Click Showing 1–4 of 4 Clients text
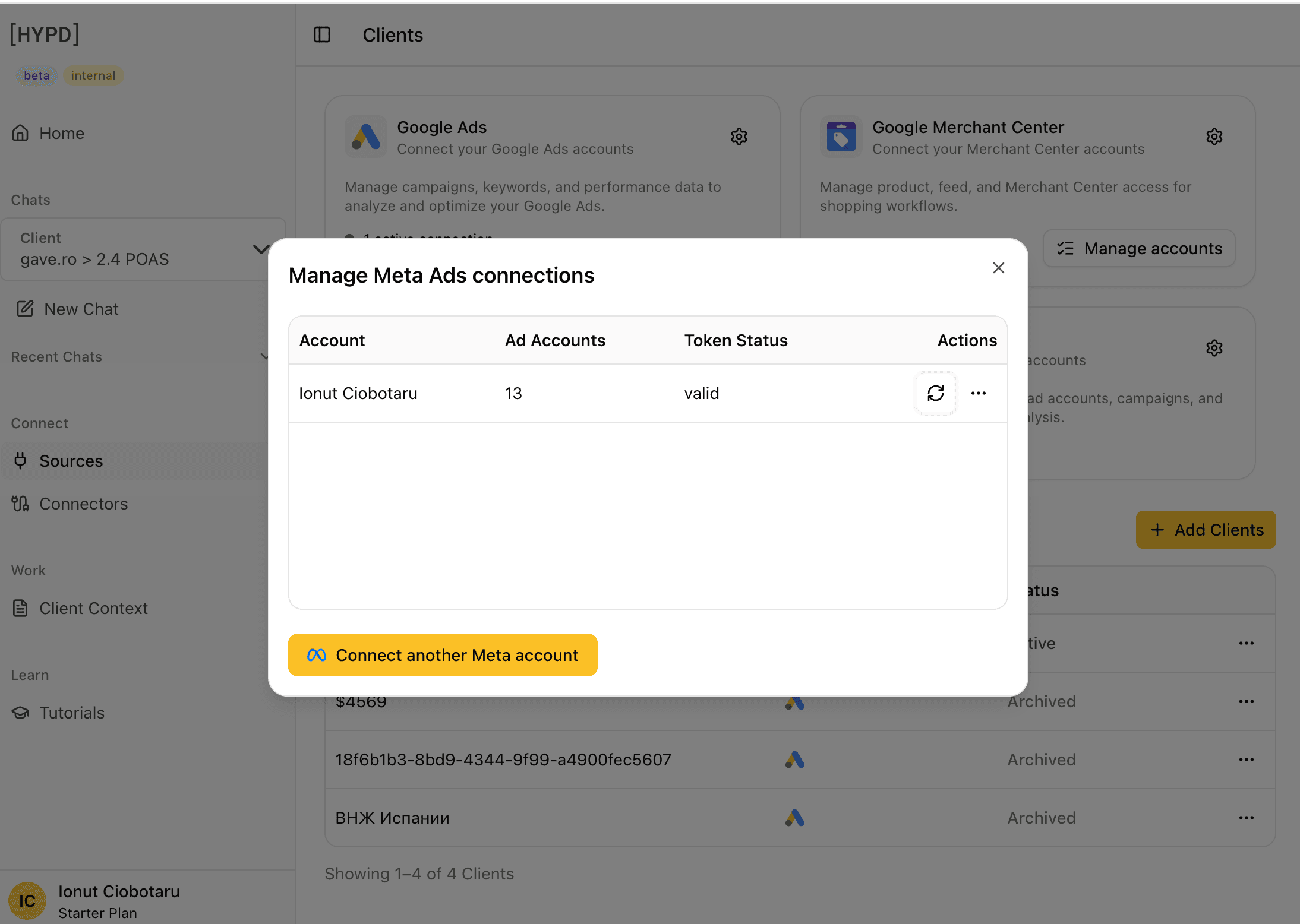Viewport: 1300px width, 924px height. [419, 874]
